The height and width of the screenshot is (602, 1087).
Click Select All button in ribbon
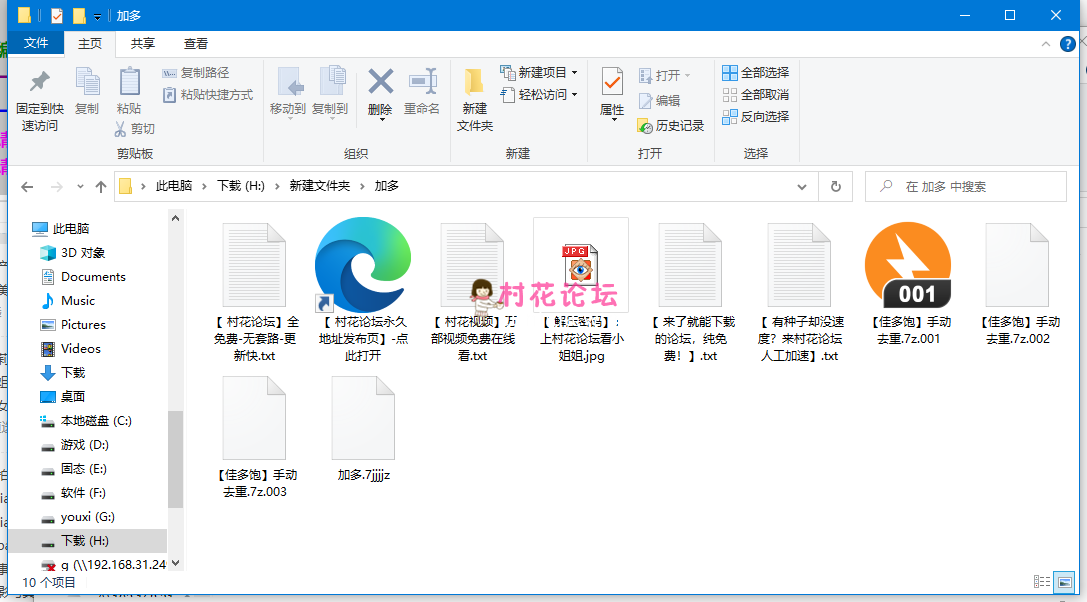(x=756, y=72)
